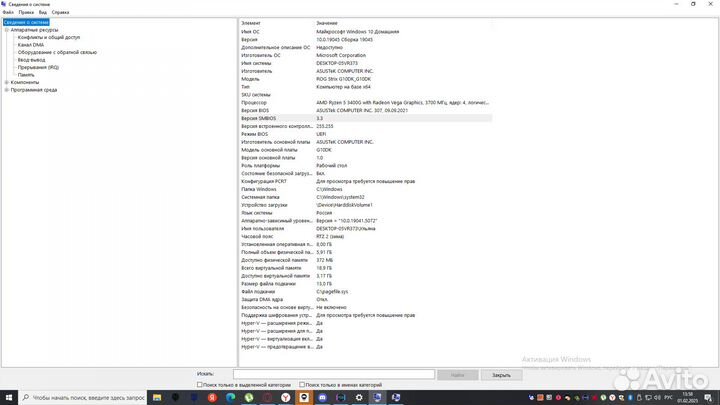Click the network tray icon
Screen dimensions: 720x405
[x=648, y=398]
